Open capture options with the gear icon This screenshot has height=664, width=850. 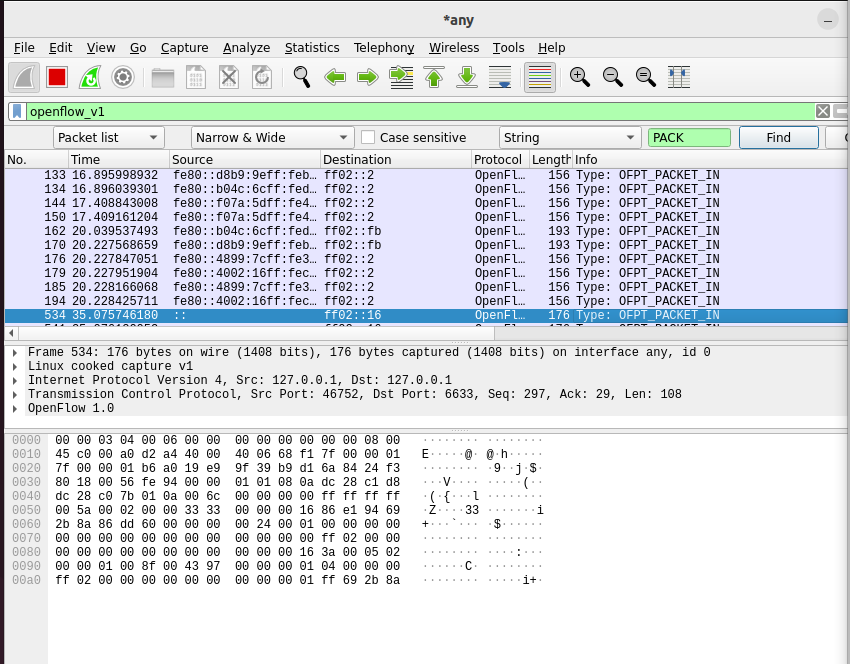tap(123, 78)
